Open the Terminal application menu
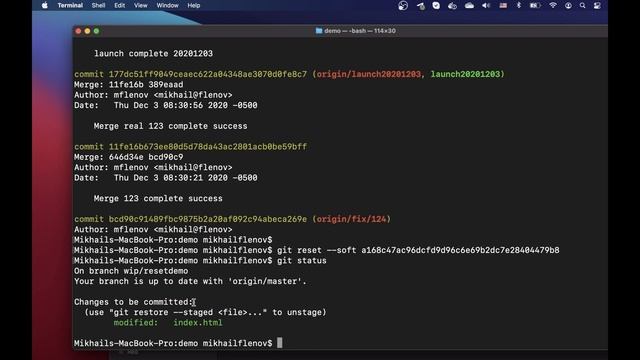 pos(70,5)
